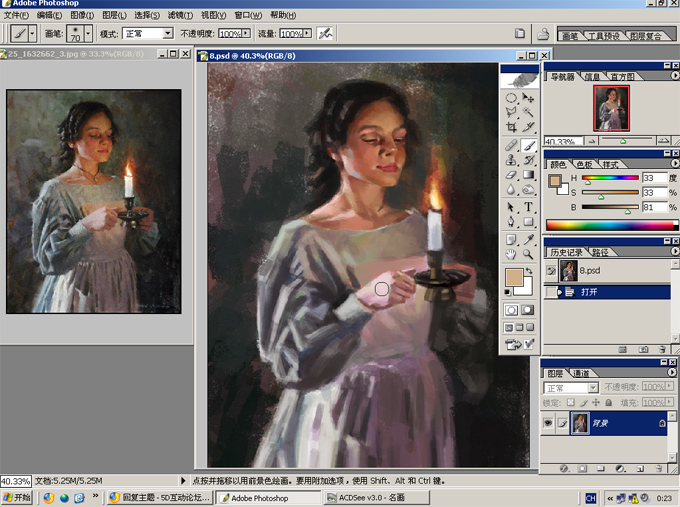This screenshot has height=507, width=680.
Task: Select the Eraser tool
Action: point(511,175)
